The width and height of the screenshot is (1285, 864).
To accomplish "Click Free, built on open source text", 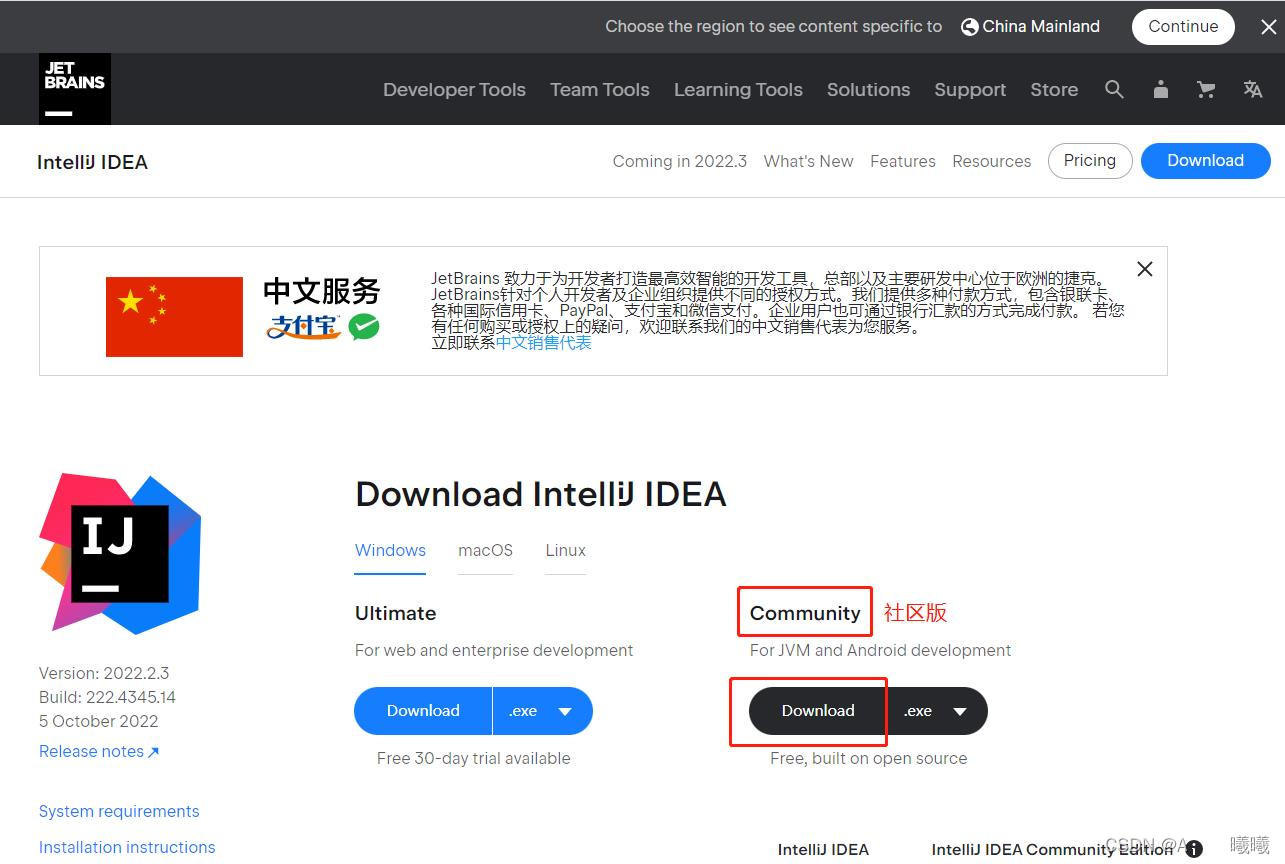I will [x=868, y=758].
